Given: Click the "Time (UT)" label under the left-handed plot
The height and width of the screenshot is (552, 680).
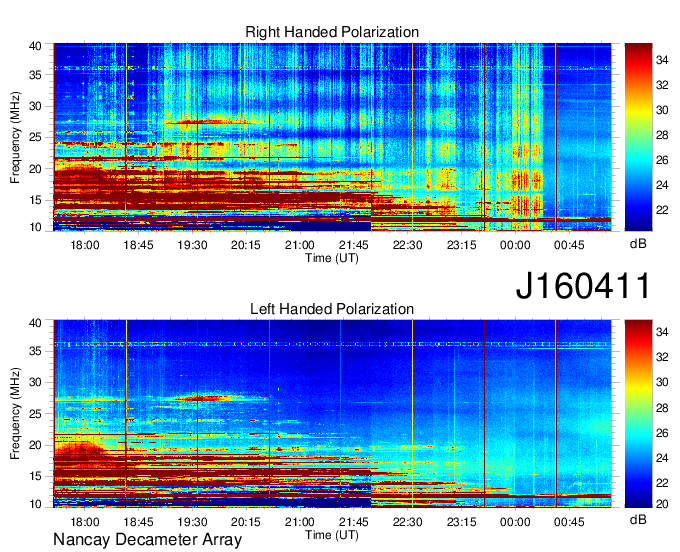Looking at the screenshot, I should [x=332, y=535].
